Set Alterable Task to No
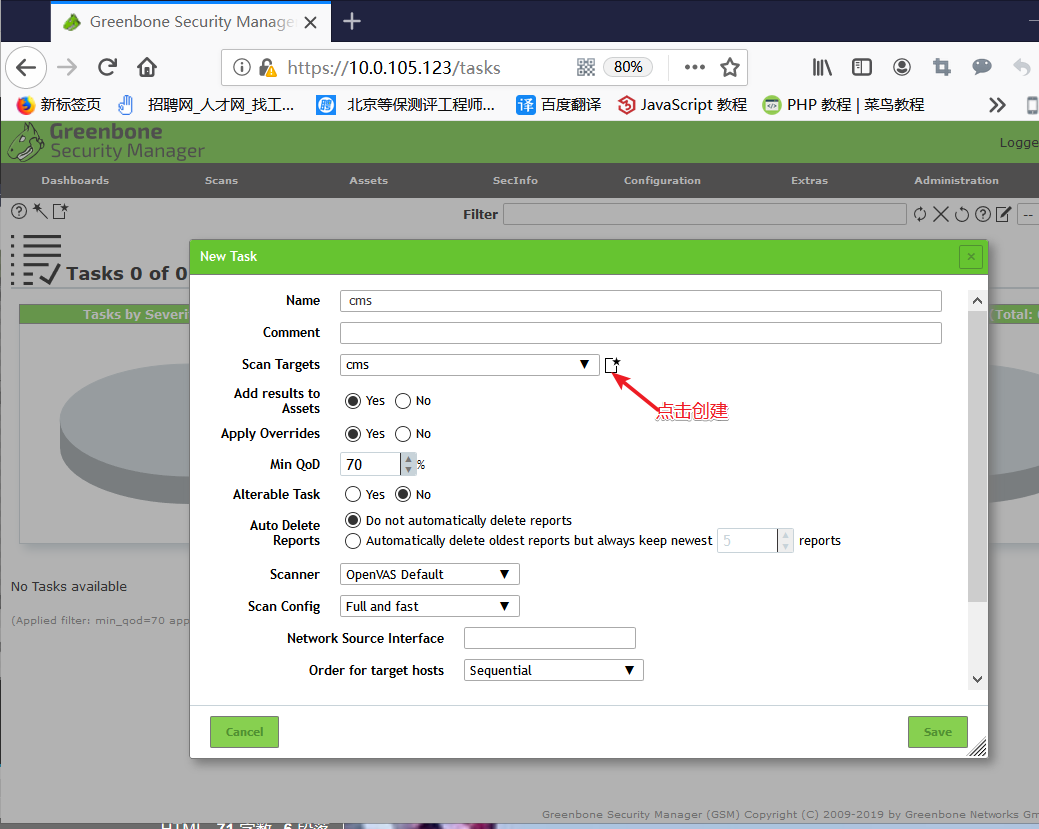The width and height of the screenshot is (1039, 829). (x=403, y=494)
